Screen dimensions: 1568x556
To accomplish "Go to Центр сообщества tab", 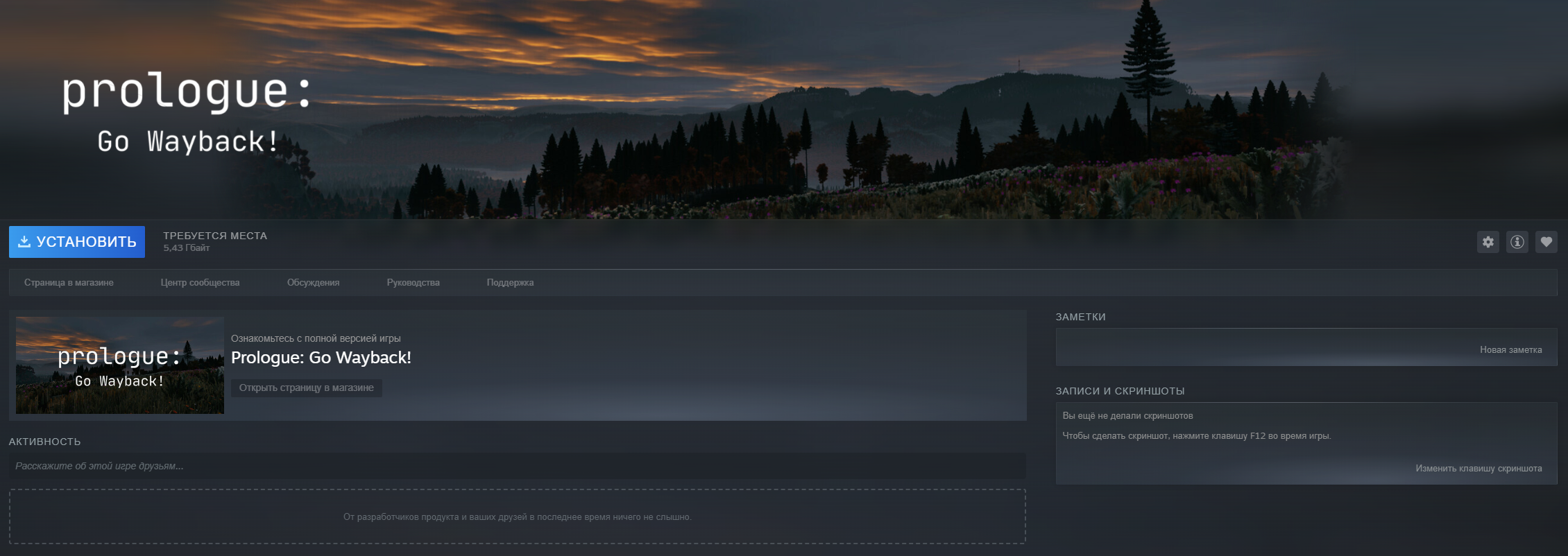I will coord(200,283).
